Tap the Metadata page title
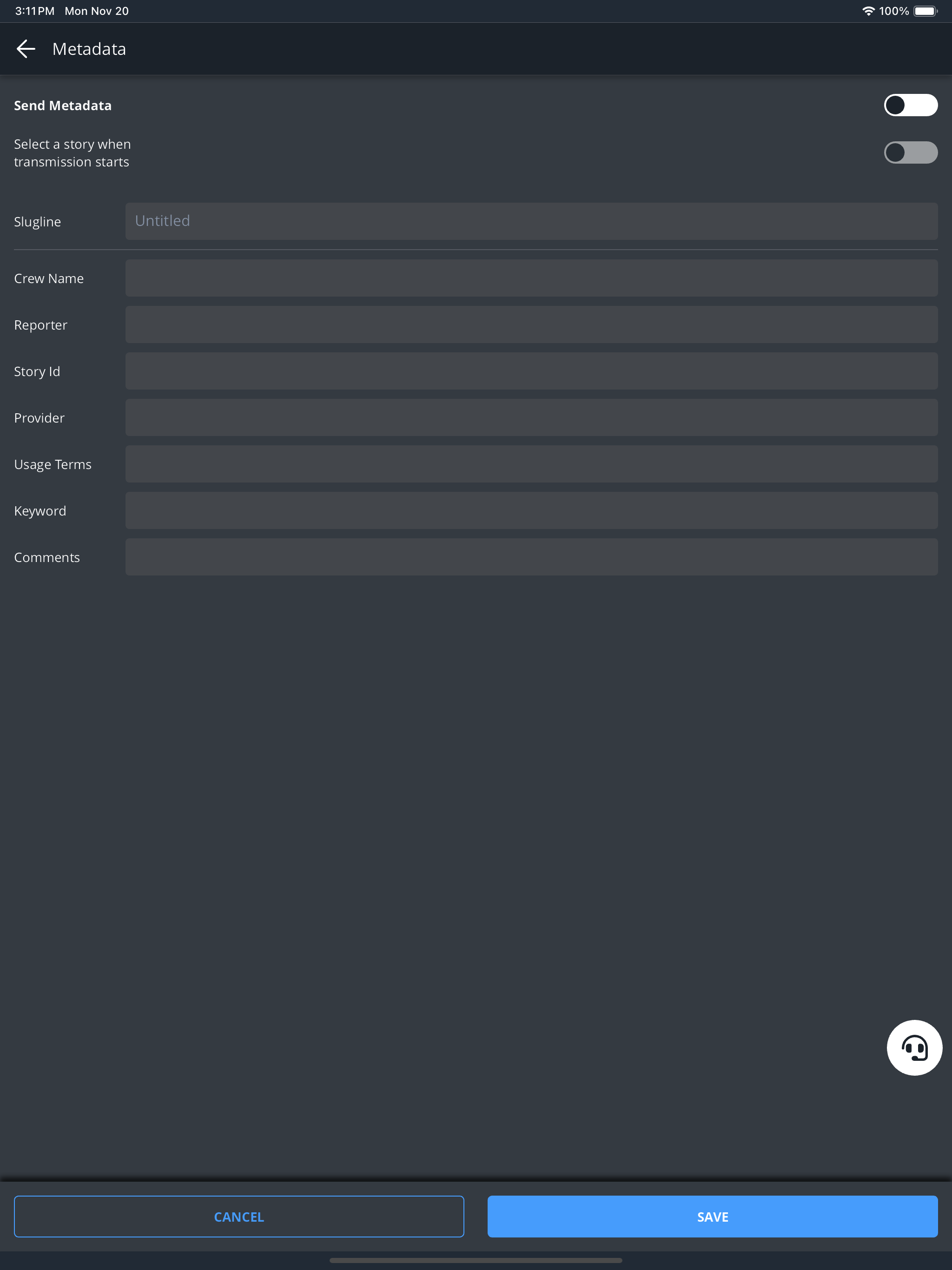 pos(89,49)
